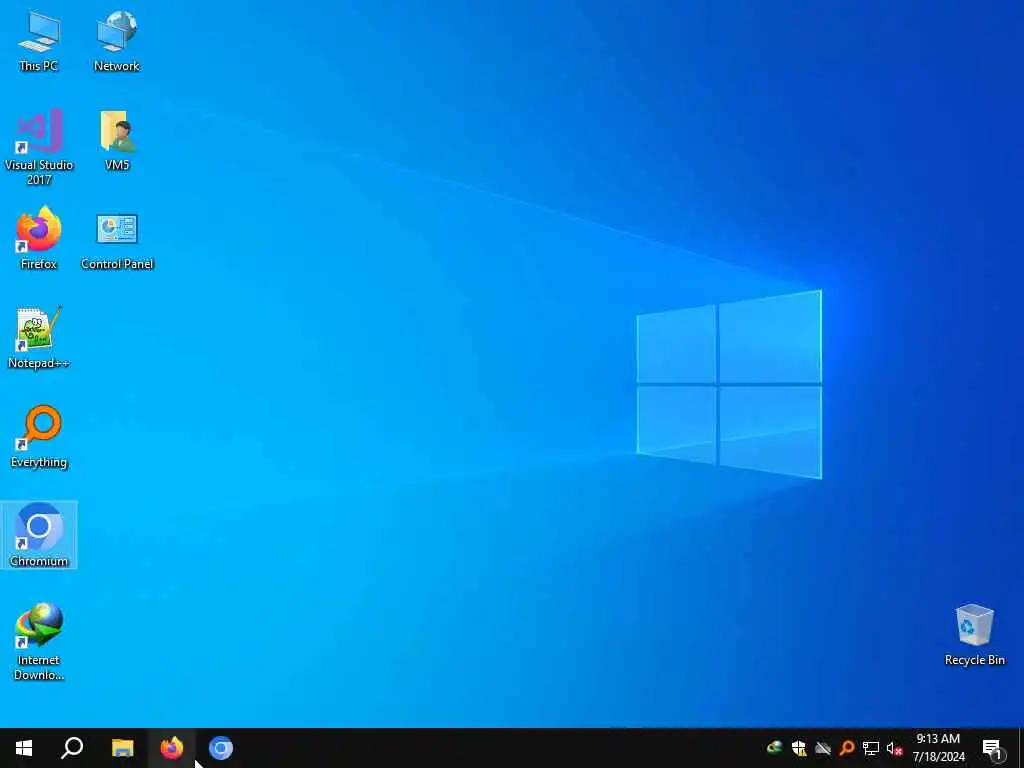Open Windows Security tray icon
Screen dimensions: 1024x768
click(x=799, y=748)
